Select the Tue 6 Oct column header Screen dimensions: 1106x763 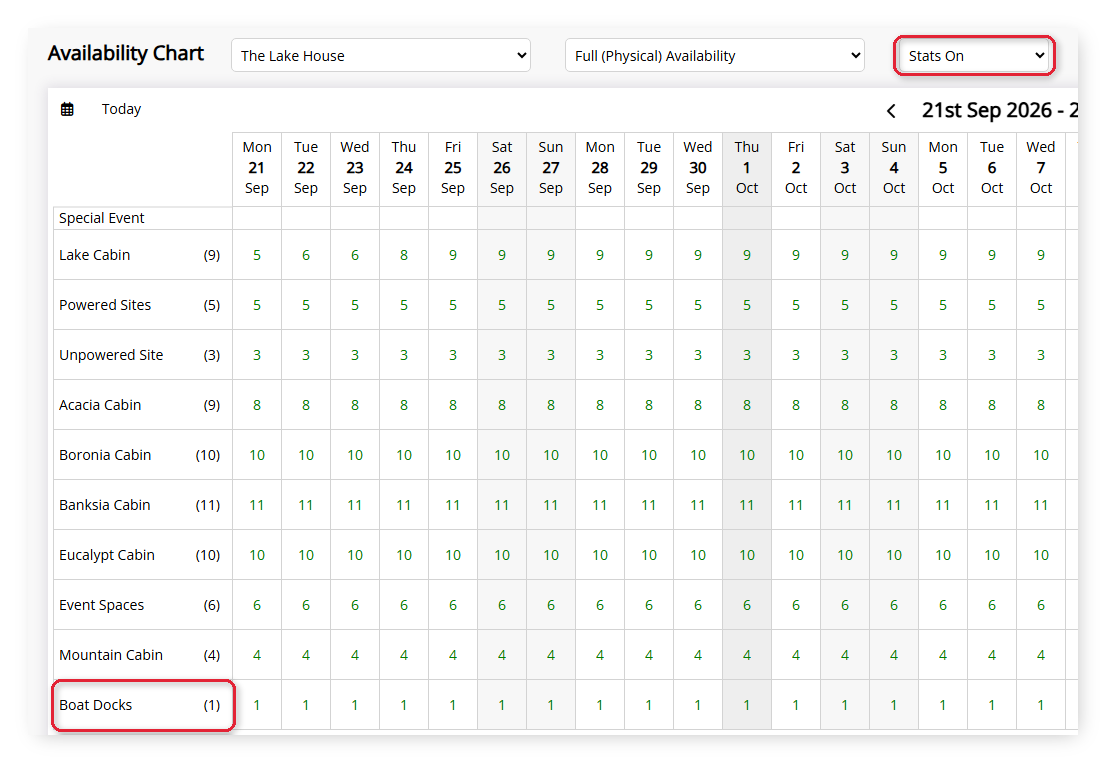pos(992,168)
